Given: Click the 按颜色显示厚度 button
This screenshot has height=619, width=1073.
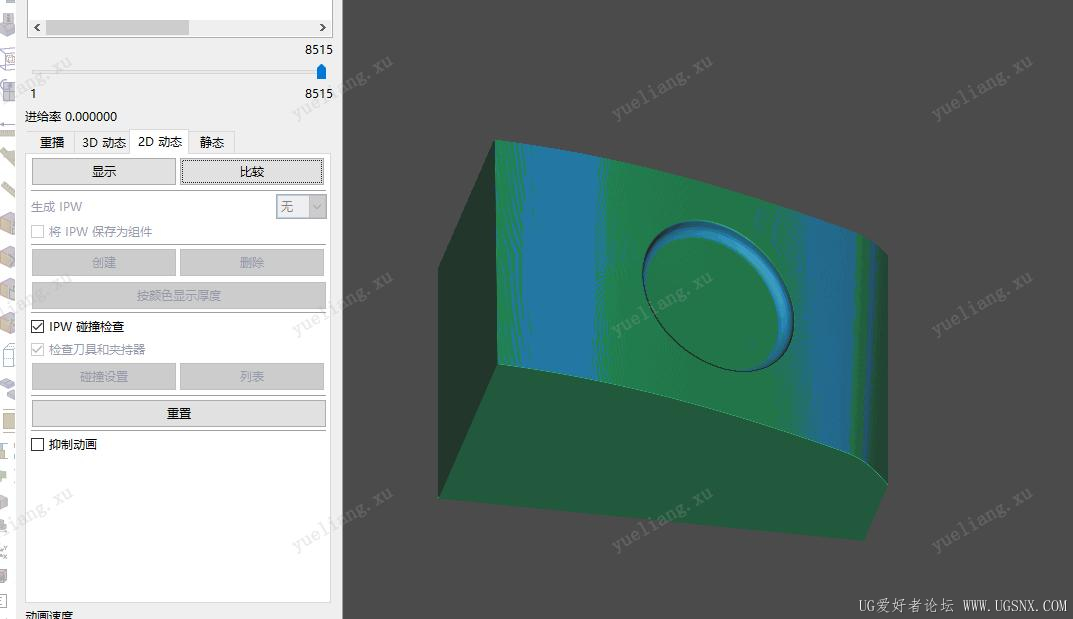Looking at the screenshot, I should pyautogui.click(x=179, y=296).
